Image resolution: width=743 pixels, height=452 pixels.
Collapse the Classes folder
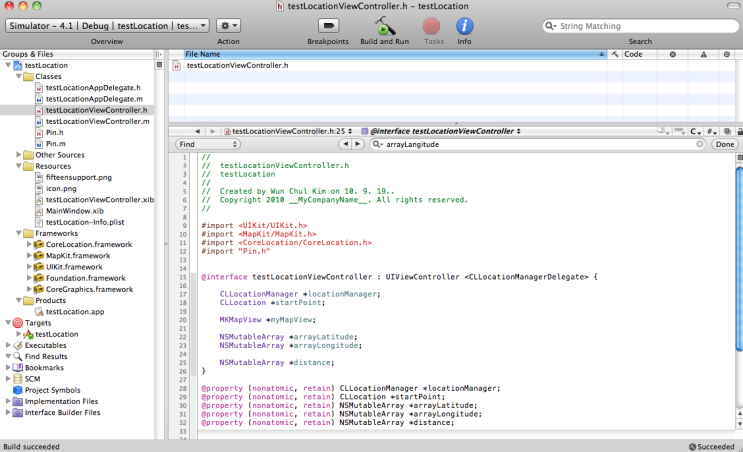click(18, 76)
